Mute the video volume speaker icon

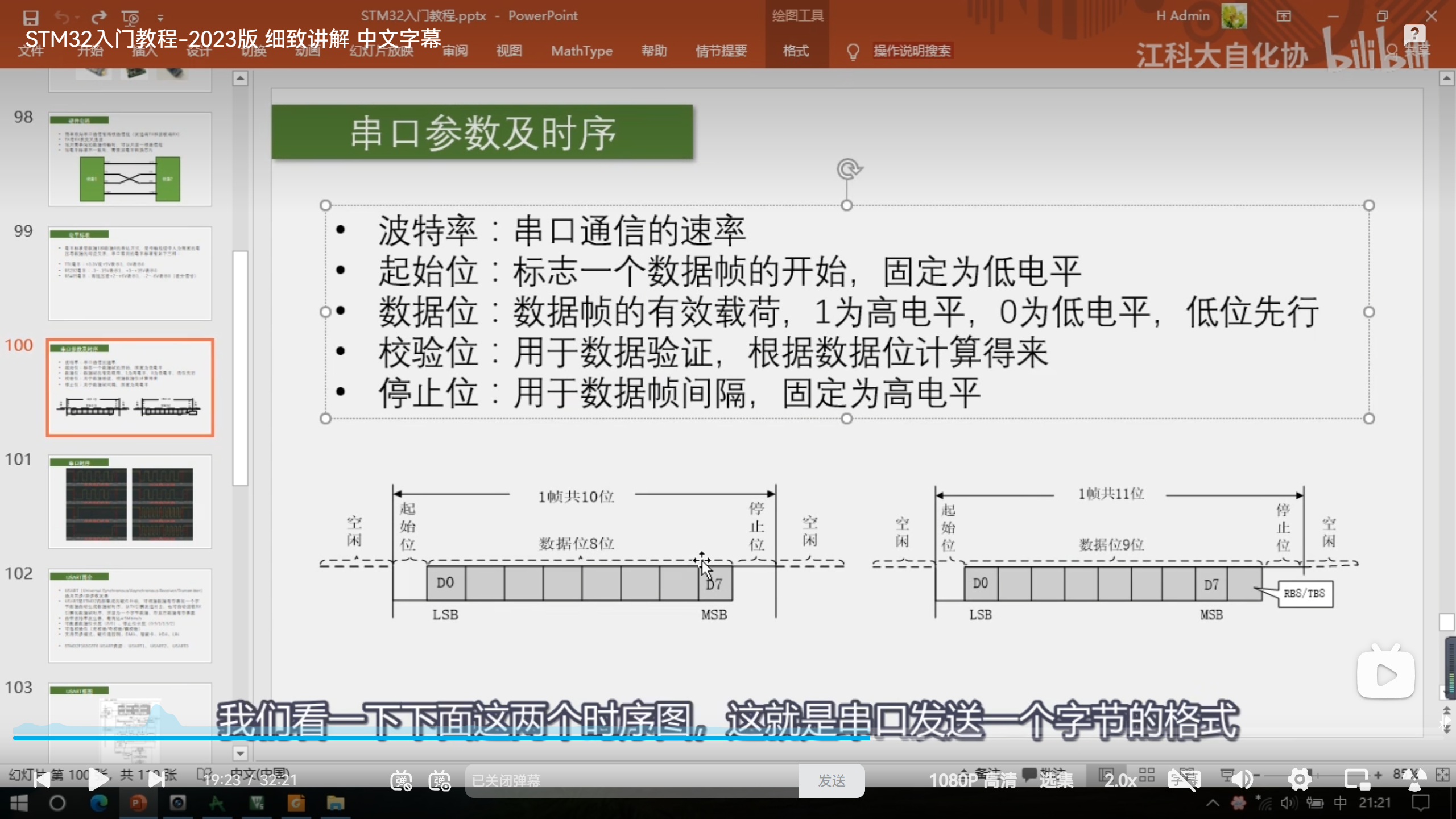coord(1243,780)
